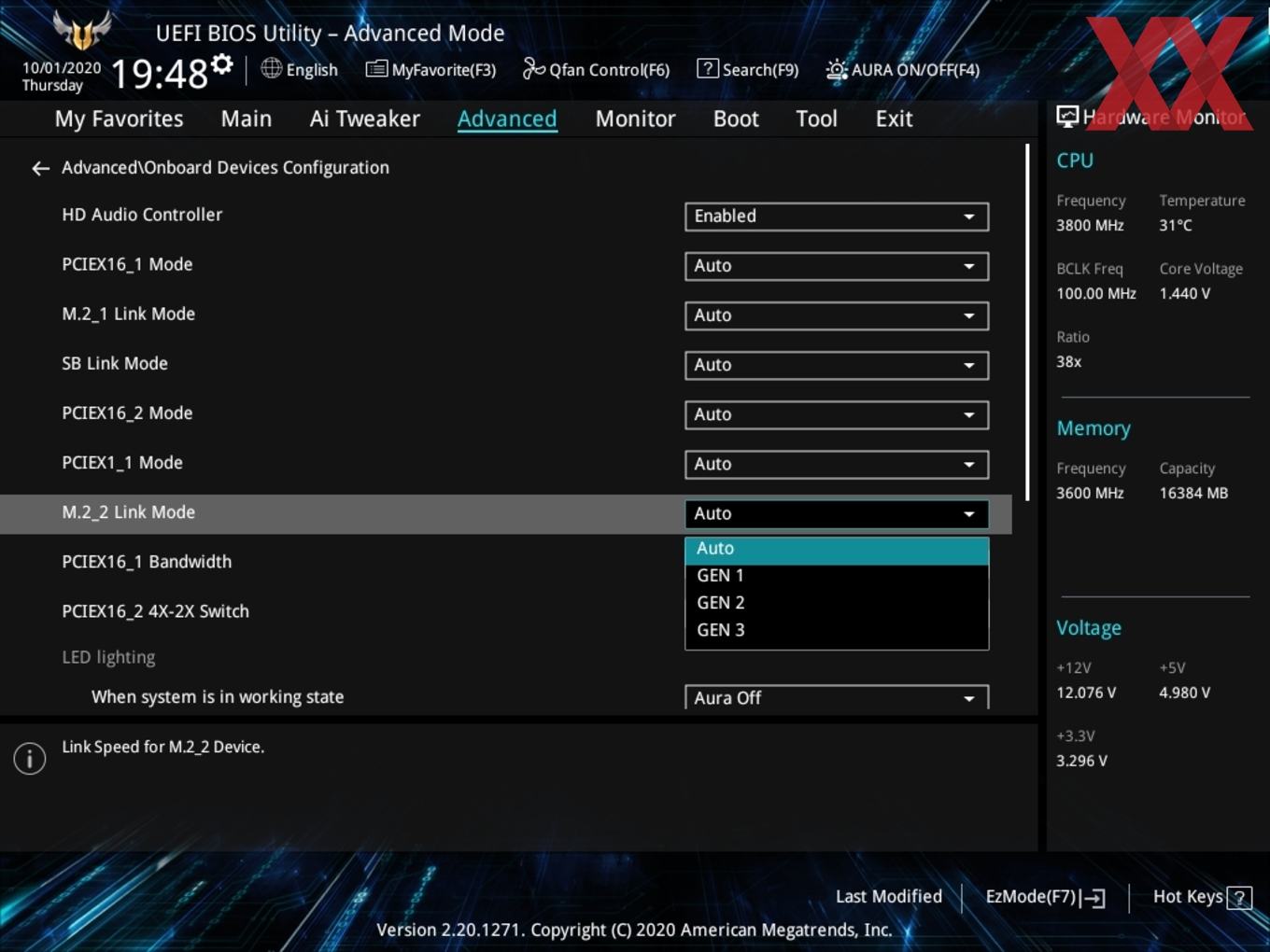The height and width of the screenshot is (952, 1270).
Task: Open Qfan Control(F6)
Action: coord(596,69)
